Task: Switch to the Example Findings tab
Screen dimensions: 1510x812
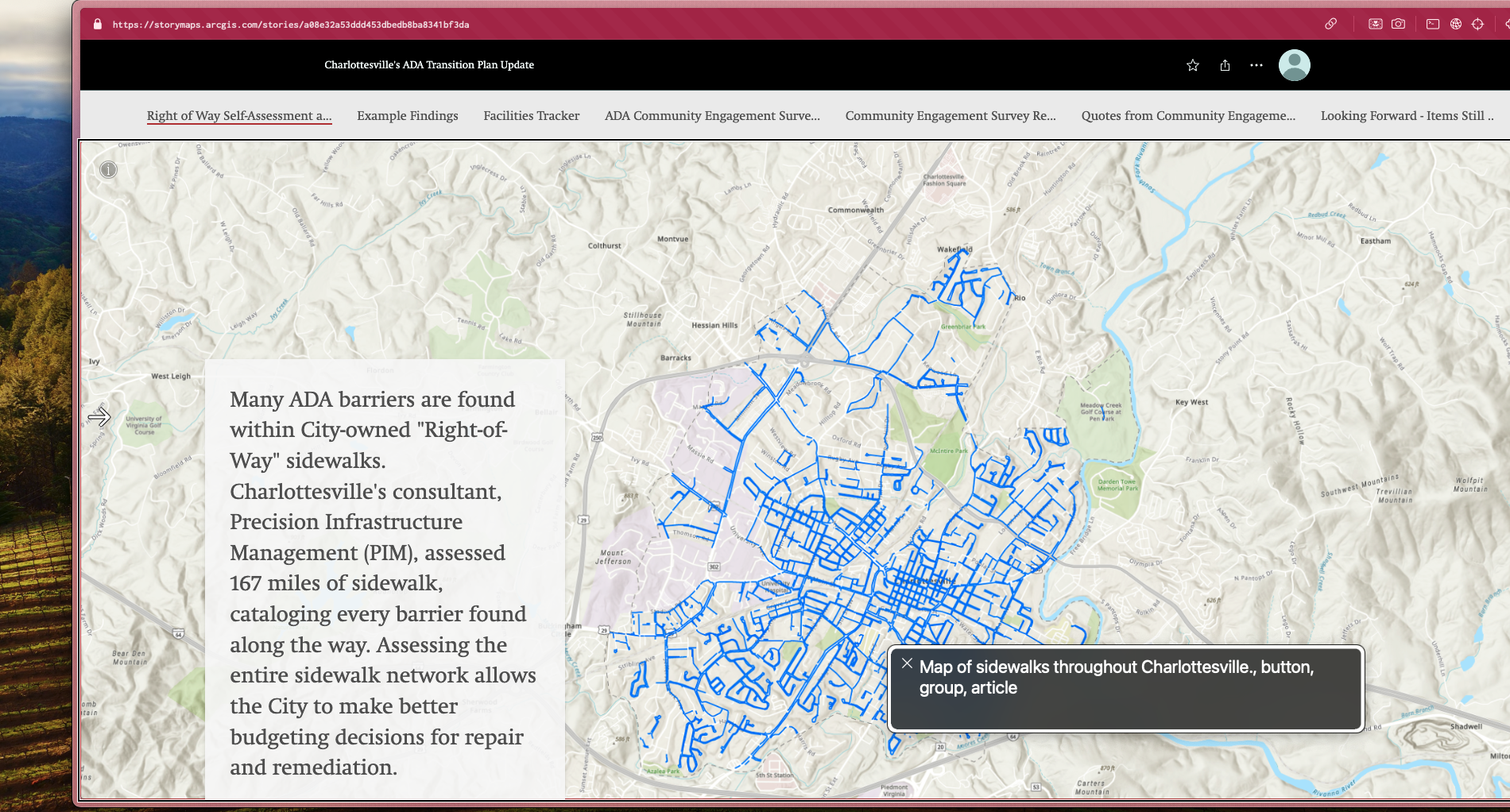Action: [407, 115]
